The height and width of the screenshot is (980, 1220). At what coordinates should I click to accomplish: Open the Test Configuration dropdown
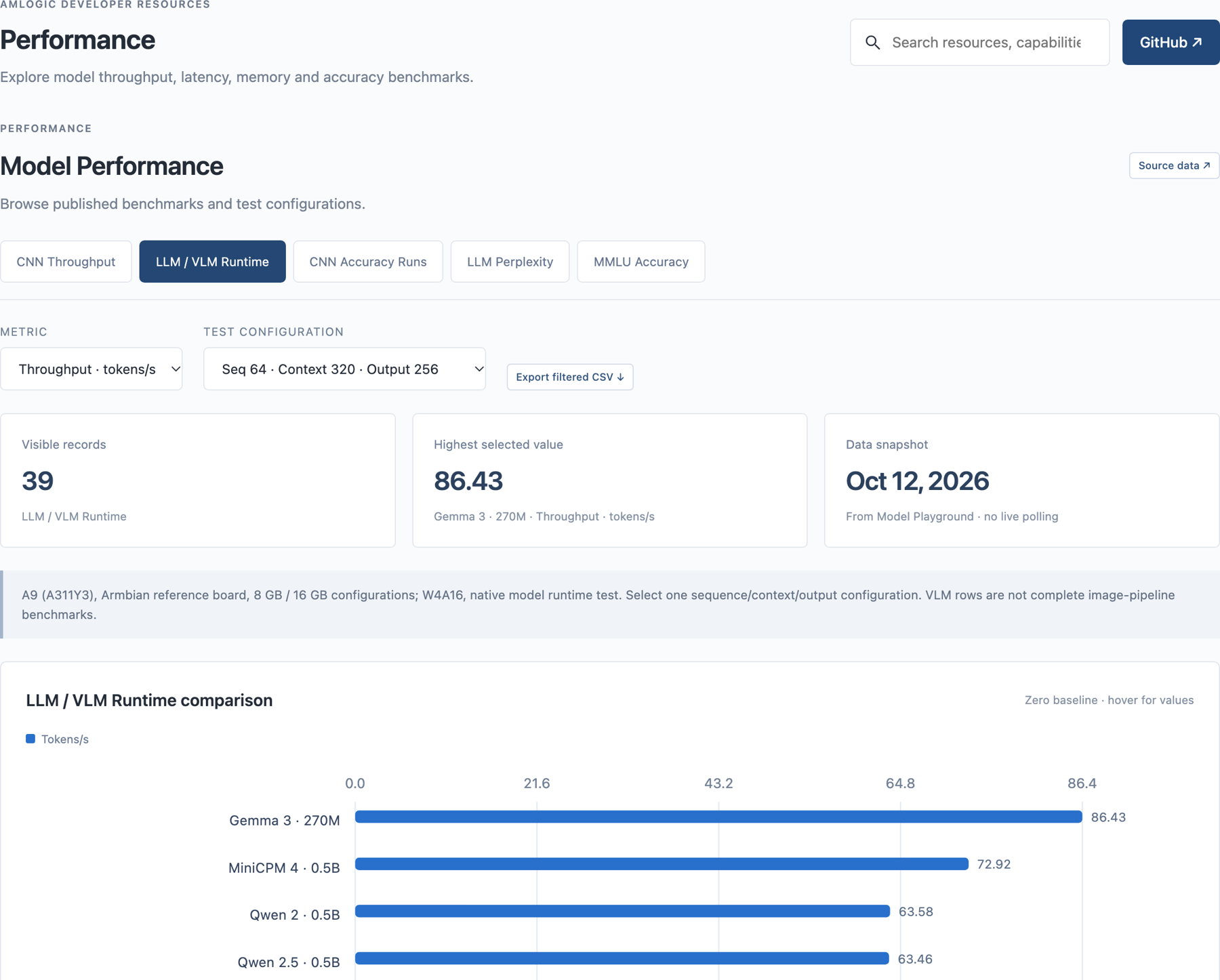point(344,369)
